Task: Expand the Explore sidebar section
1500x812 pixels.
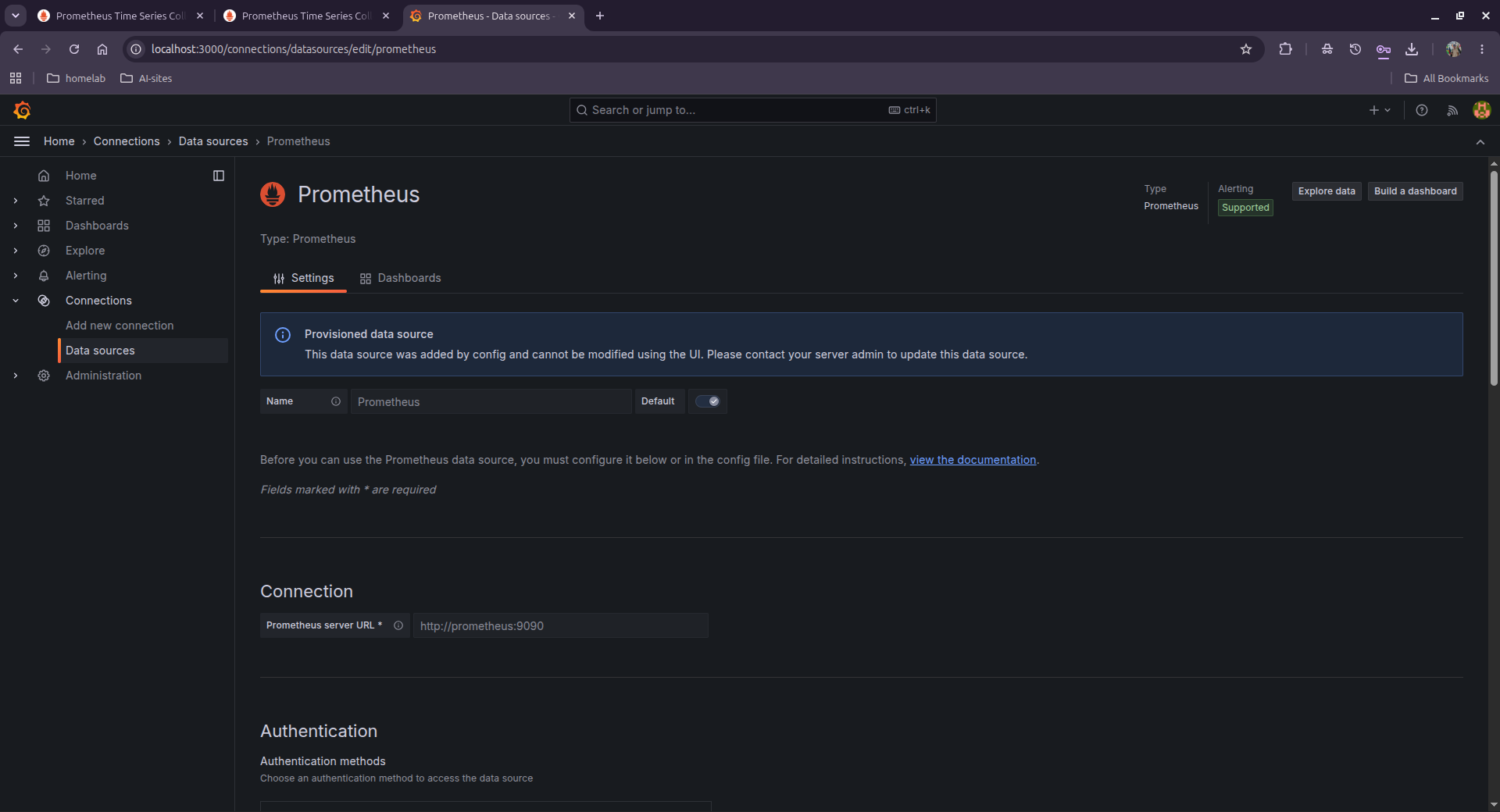Action: (x=16, y=251)
